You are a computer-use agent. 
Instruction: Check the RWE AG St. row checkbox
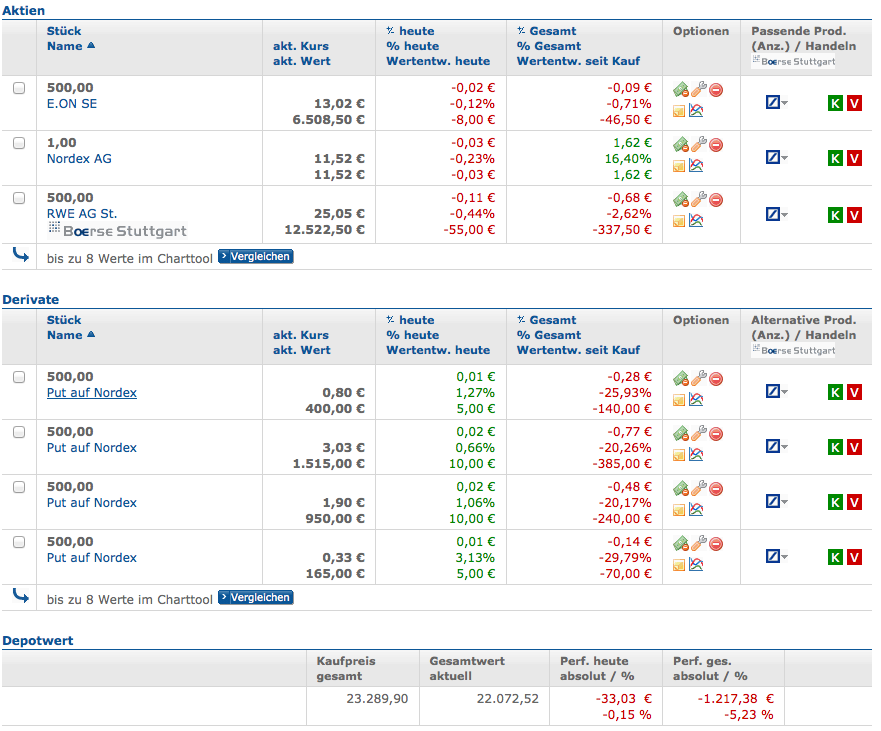[19, 197]
